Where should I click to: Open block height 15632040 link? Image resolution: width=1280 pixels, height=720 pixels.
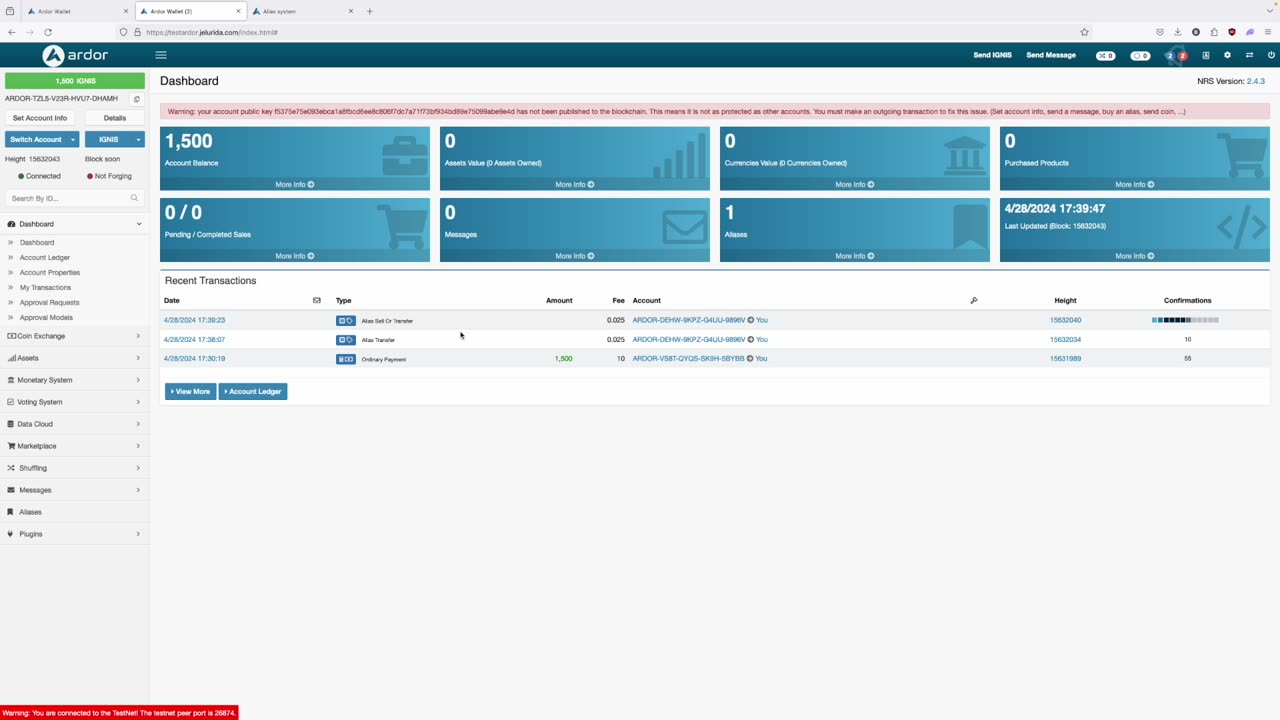click(x=1065, y=320)
